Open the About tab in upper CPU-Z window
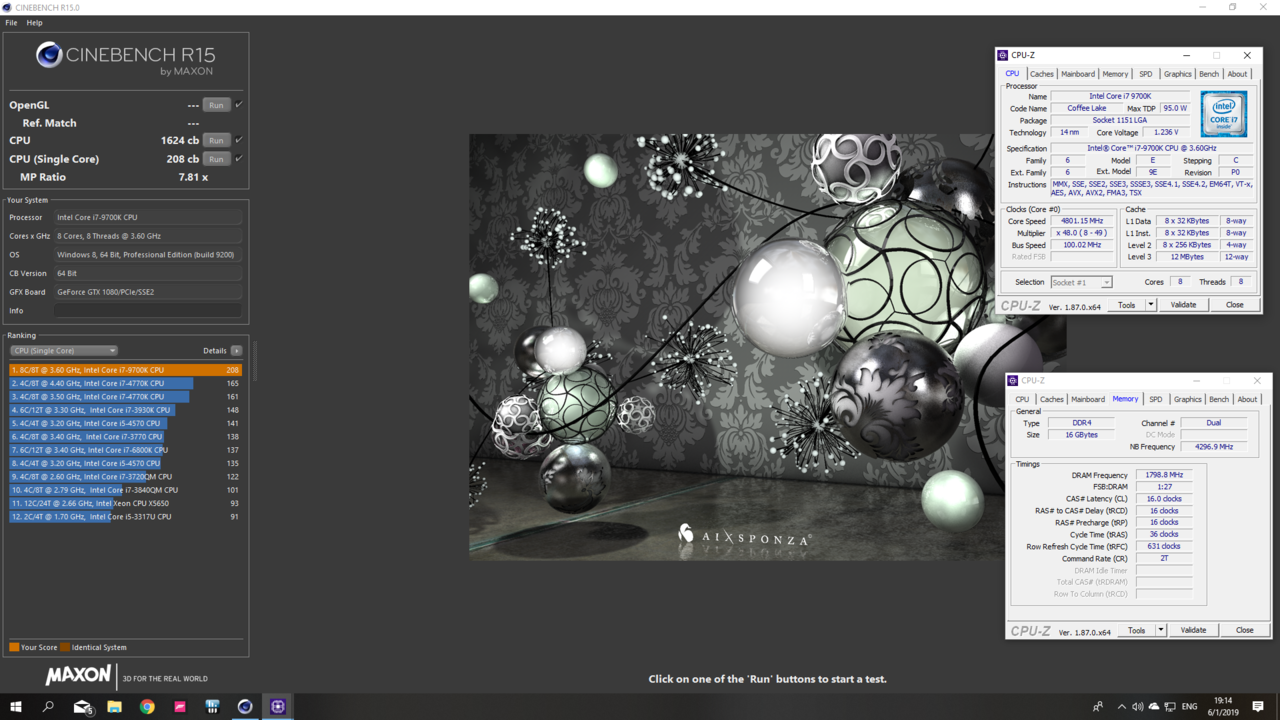 coord(1237,74)
